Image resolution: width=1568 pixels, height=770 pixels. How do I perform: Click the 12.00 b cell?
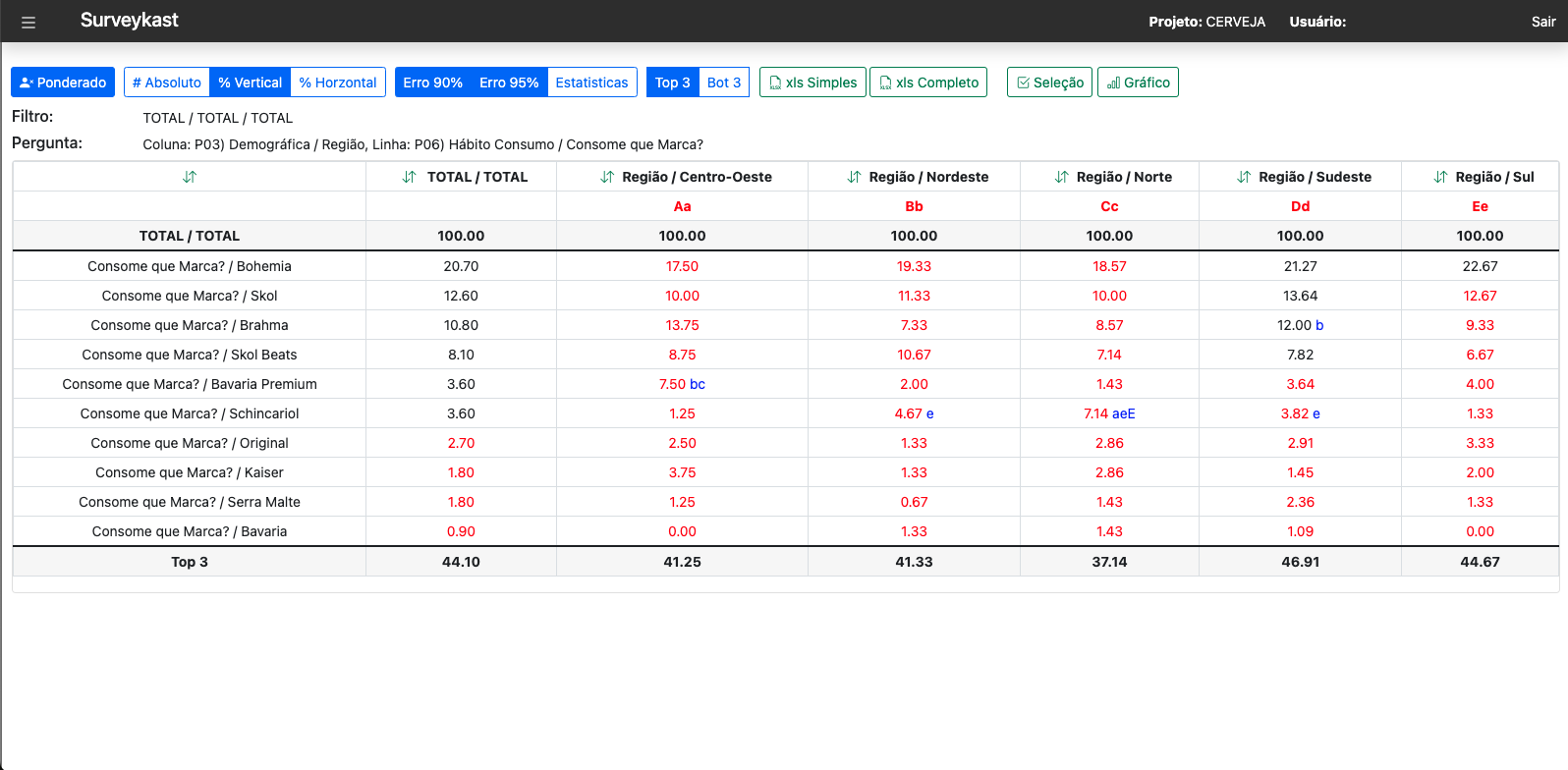point(1300,325)
